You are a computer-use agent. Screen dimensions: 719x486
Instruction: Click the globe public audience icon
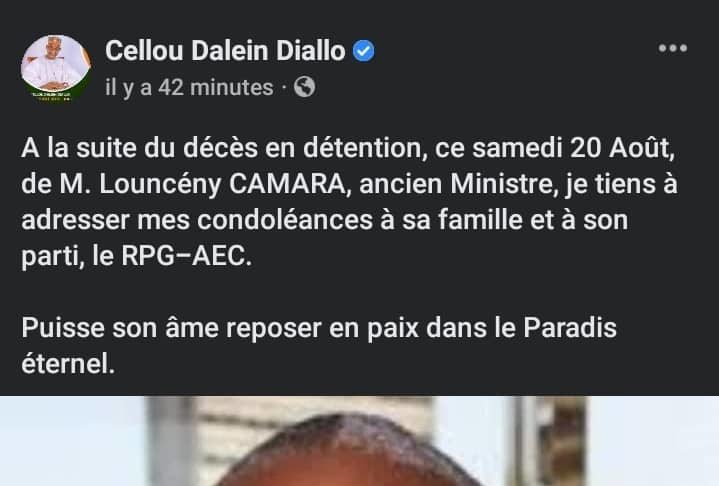click(x=304, y=87)
